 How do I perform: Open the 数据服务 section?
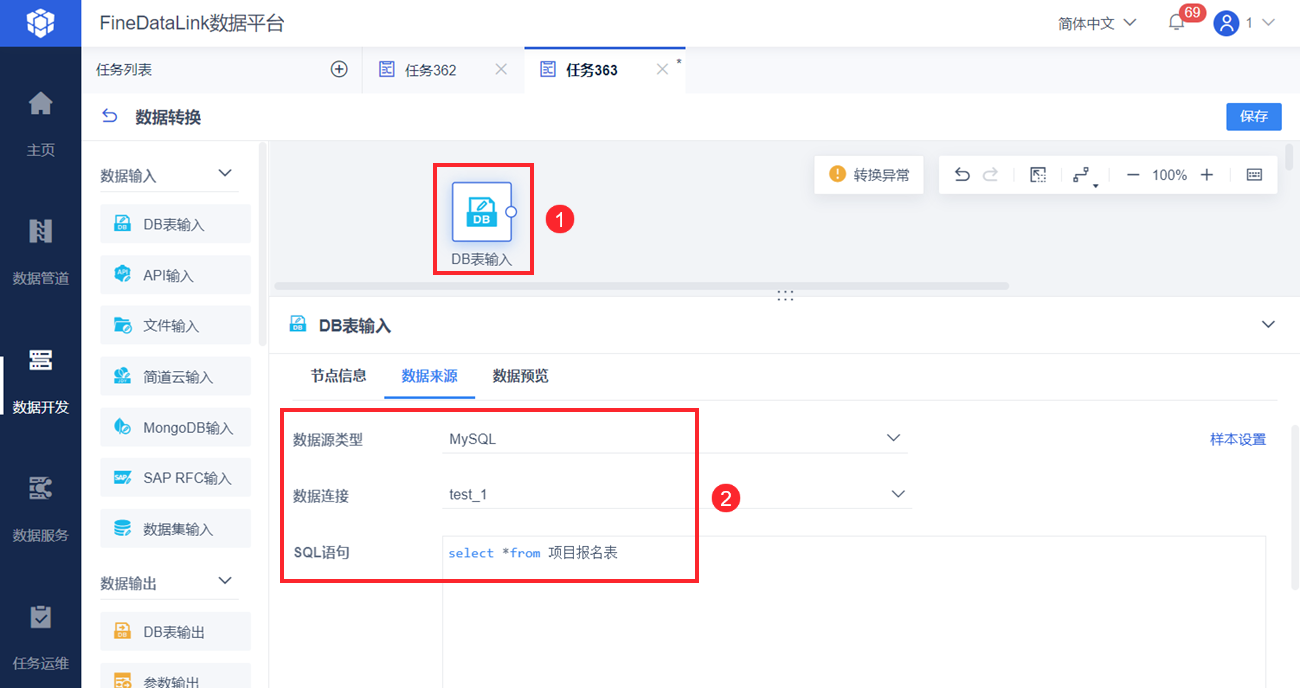[40, 509]
